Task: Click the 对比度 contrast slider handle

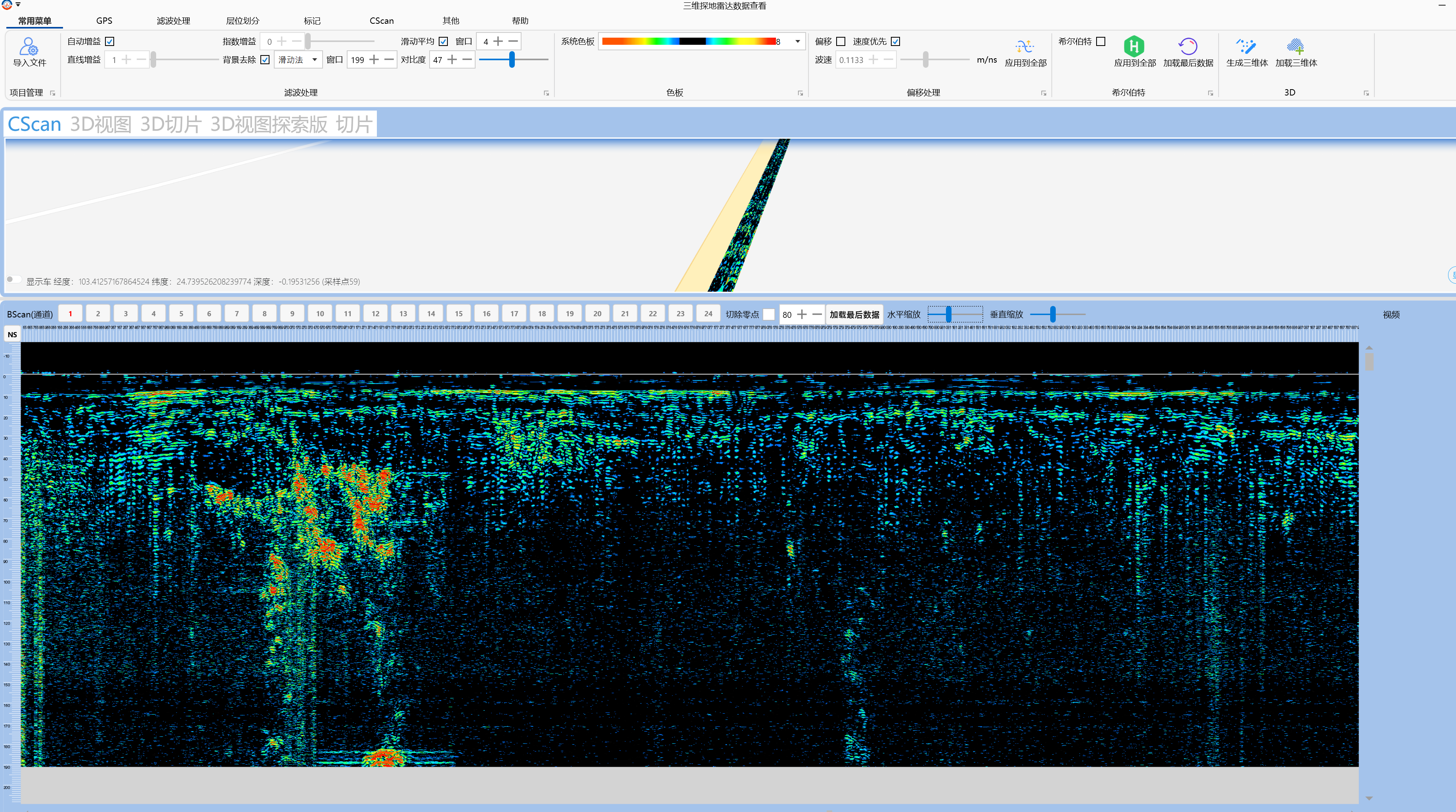Action: click(512, 59)
